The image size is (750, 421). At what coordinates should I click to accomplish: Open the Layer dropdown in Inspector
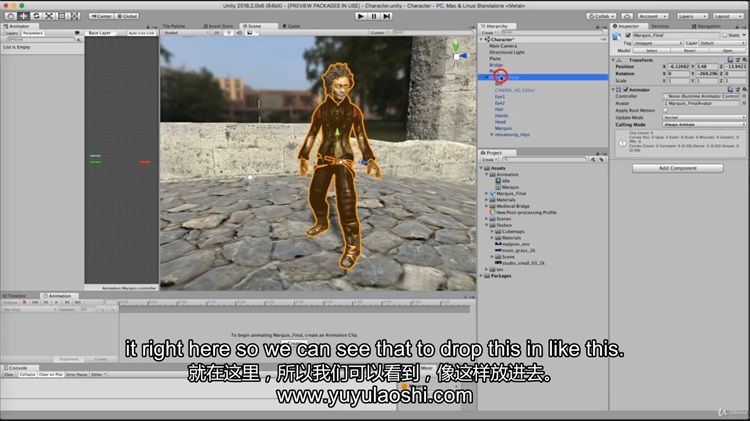coord(722,43)
